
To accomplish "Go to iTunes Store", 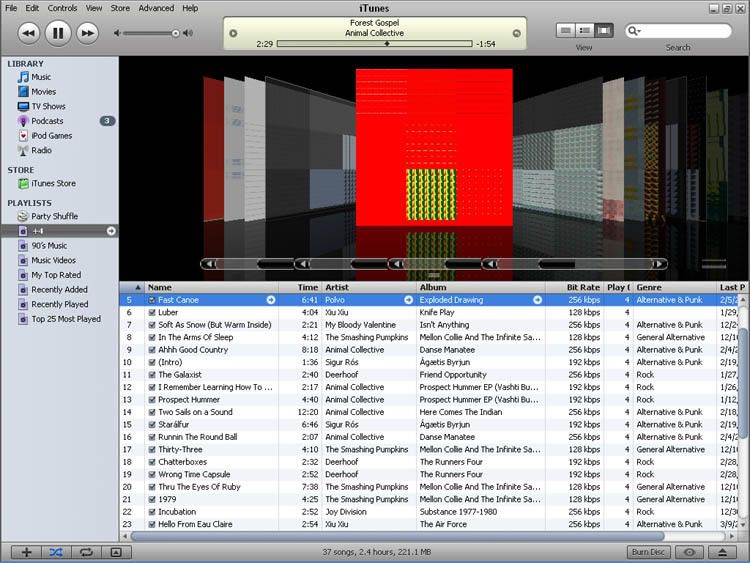I will point(53,183).
